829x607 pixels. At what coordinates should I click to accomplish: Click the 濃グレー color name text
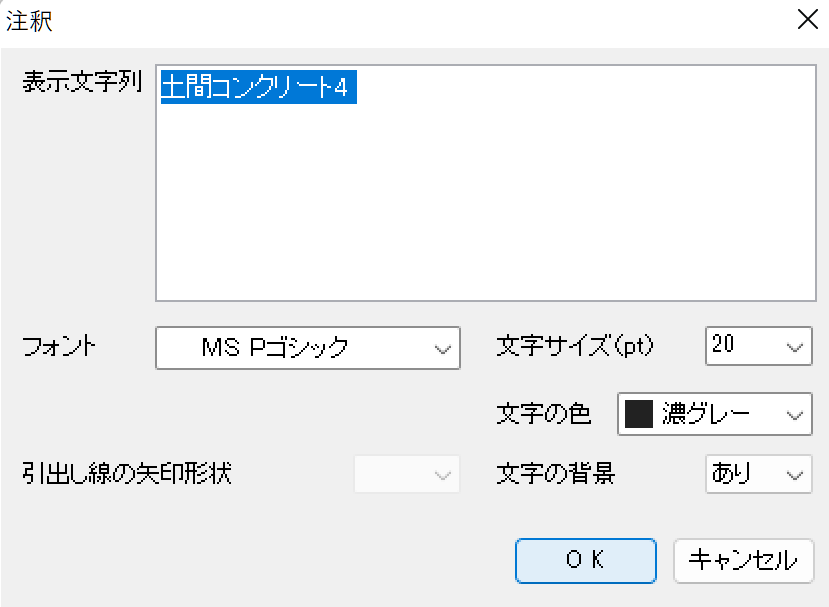(706, 414)
